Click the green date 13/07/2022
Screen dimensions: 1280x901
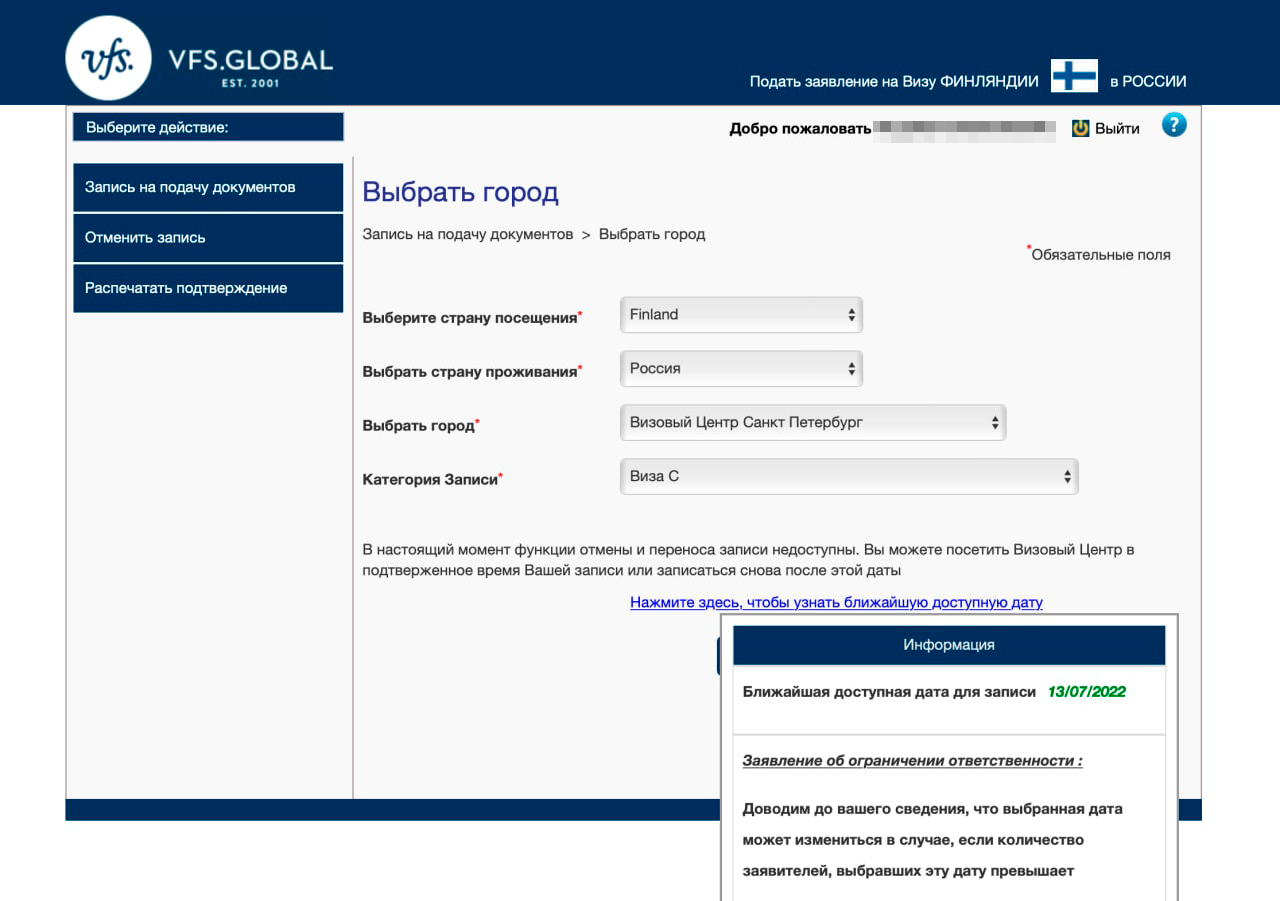click(x=1087, y=692)
